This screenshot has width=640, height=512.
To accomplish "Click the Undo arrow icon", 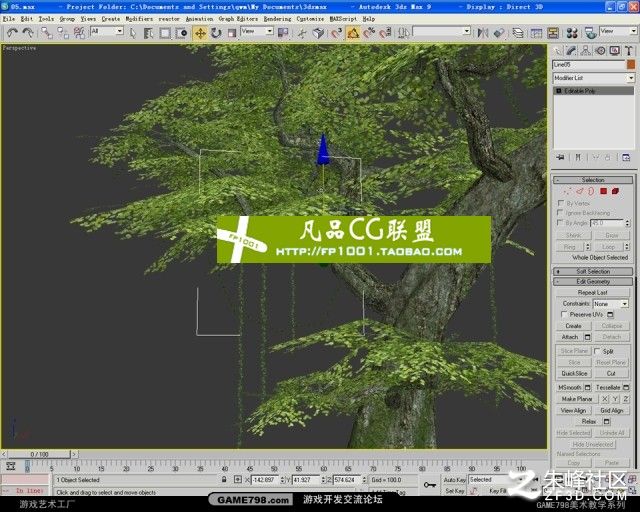I will click(x=12, y=33).
